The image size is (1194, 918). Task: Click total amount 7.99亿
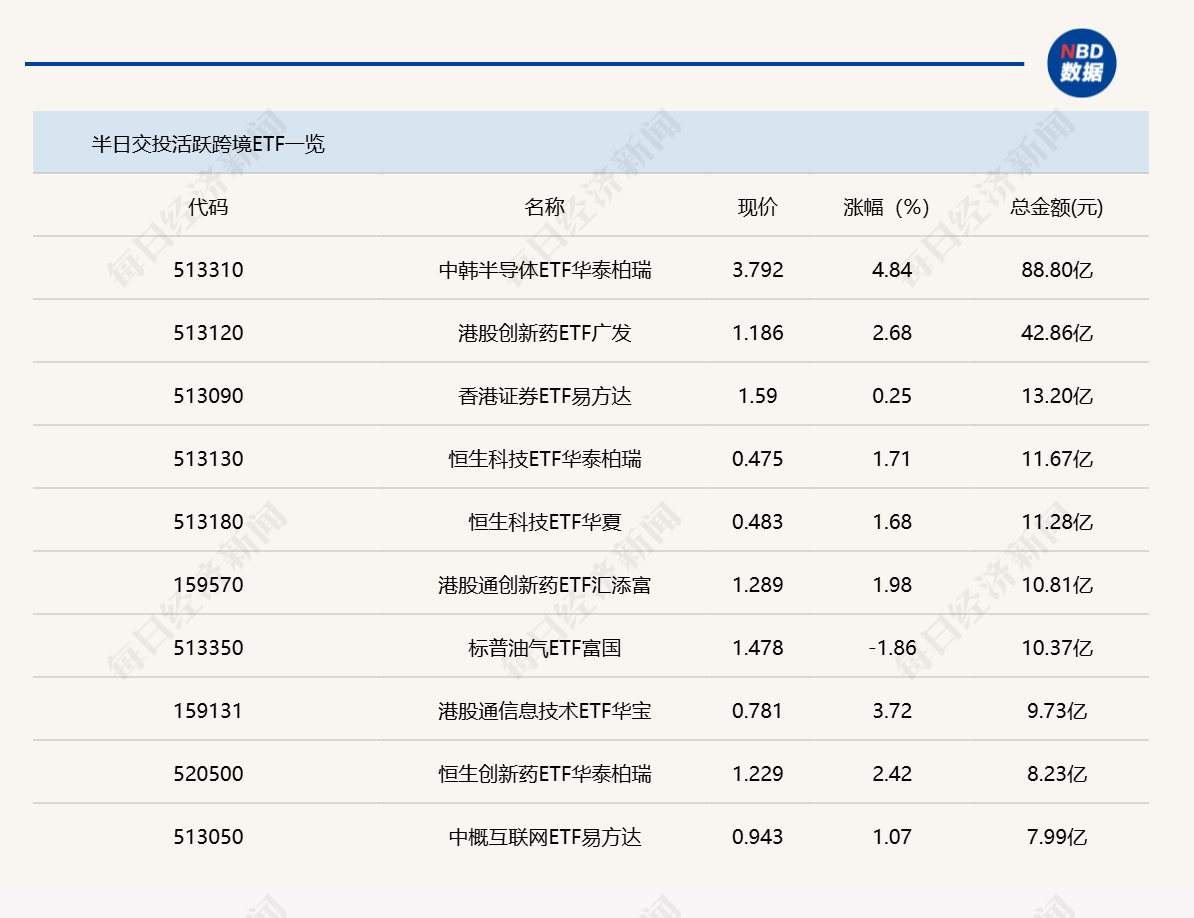coord(1057,838)
